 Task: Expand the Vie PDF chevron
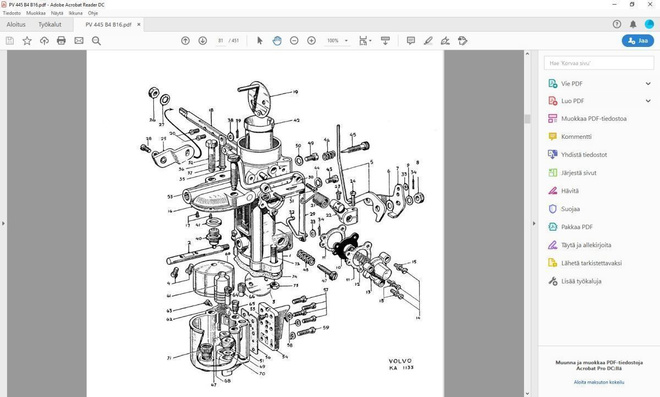(x=648, y=83)
